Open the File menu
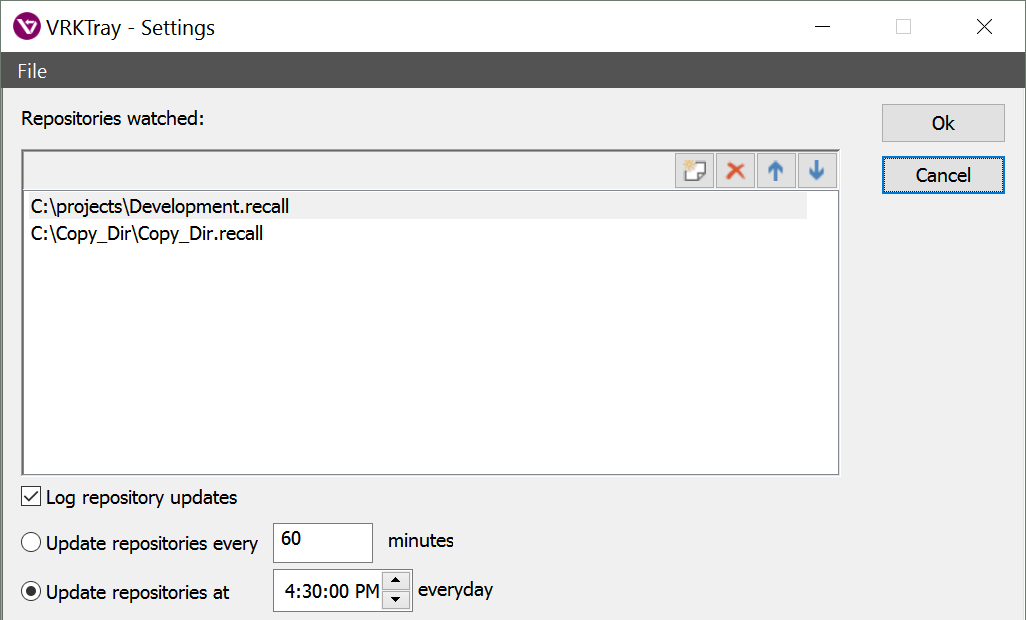This screenshot has height=620, width=1026. pyautogui.click(x=32, y=71)
